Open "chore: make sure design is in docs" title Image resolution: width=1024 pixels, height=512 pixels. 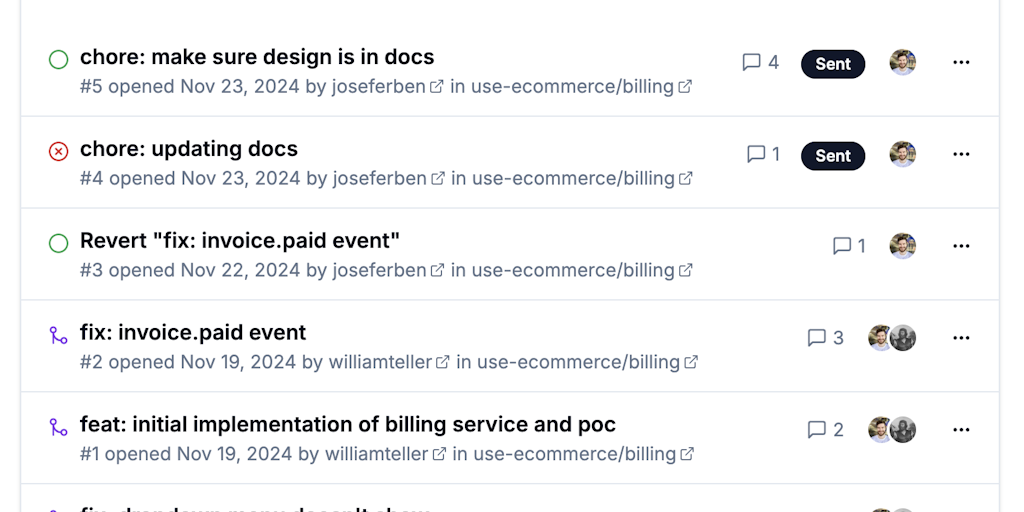(257, 57)
